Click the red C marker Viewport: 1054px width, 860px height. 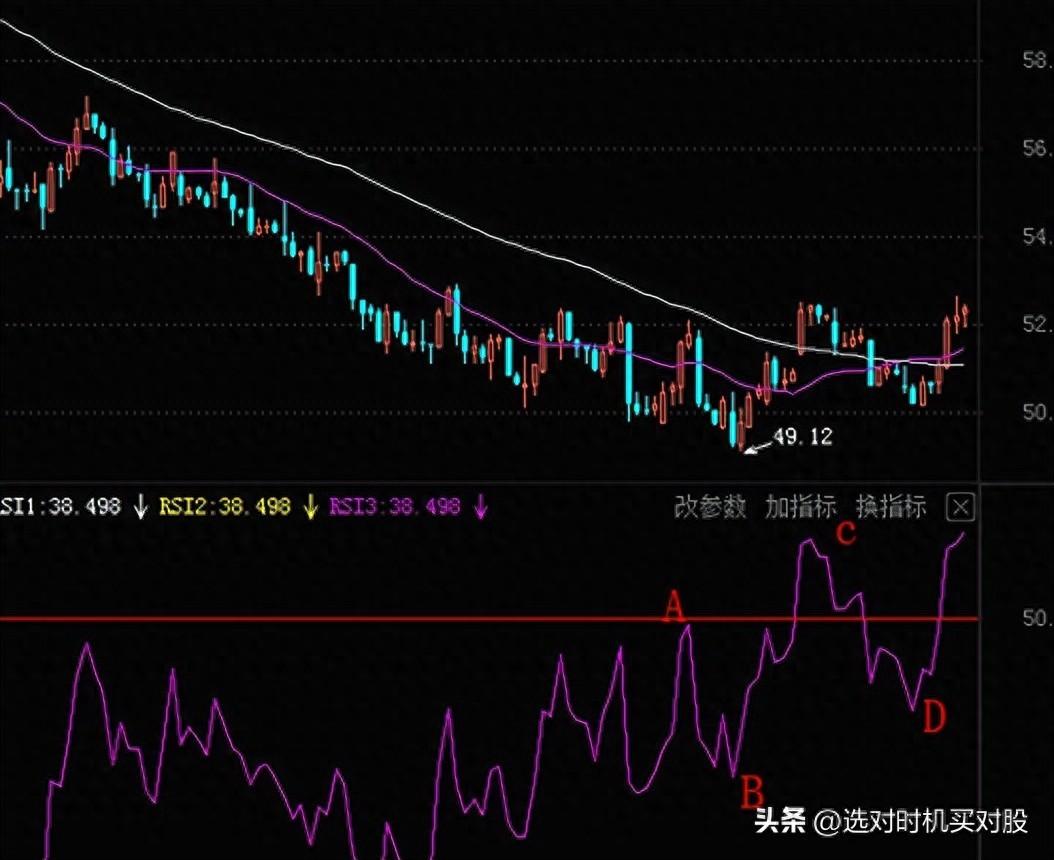[846, 535]
